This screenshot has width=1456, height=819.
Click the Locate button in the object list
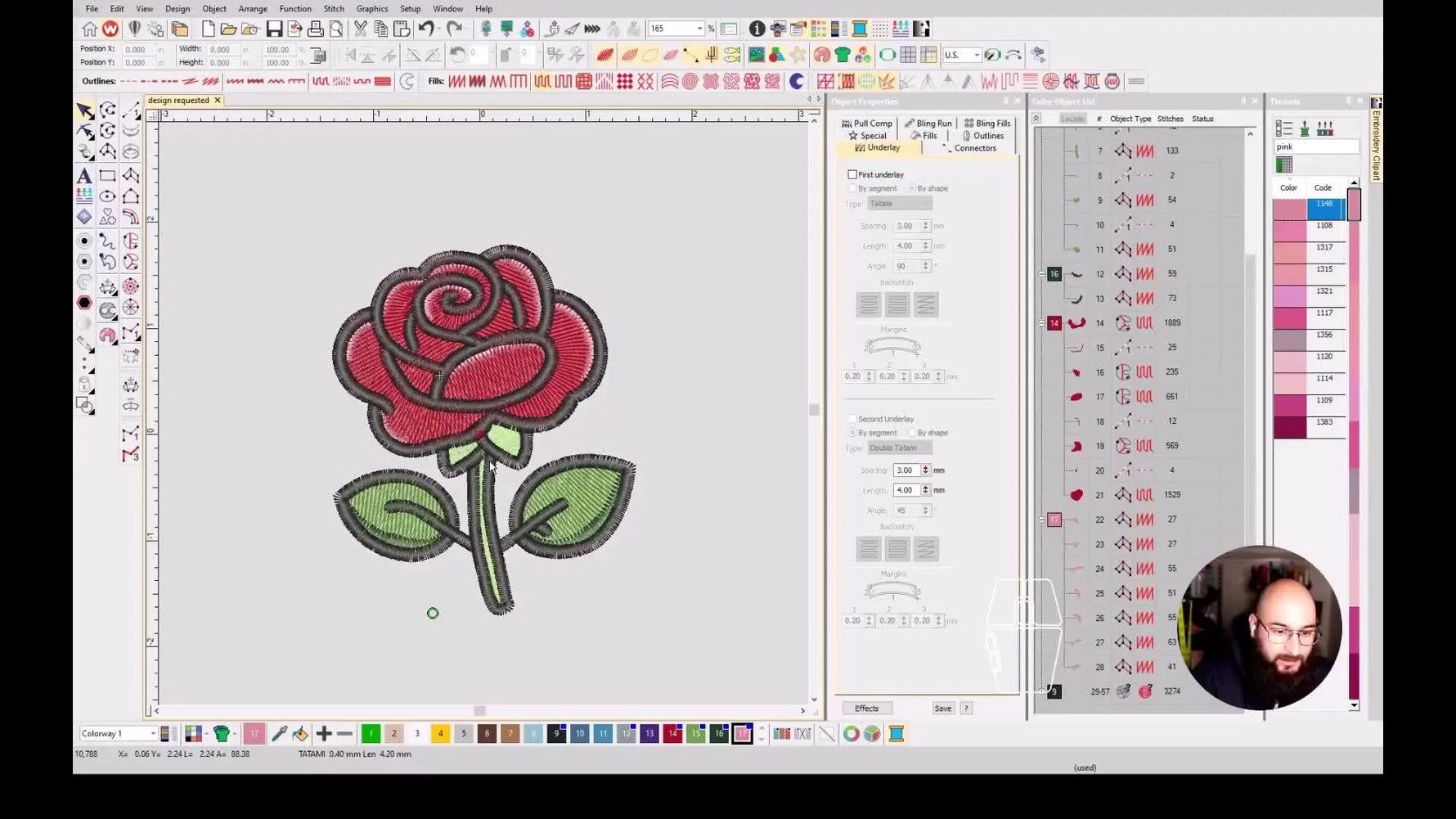(x=1072, y=119)
